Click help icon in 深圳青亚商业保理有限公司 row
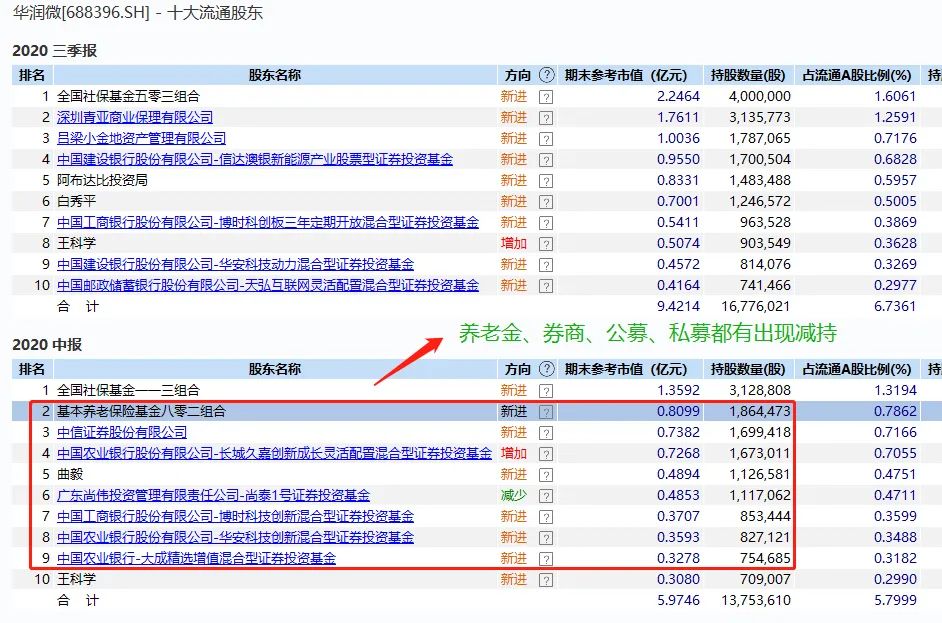Image resolution: width=942 pixels, height=623 pixels. [545, 118]
